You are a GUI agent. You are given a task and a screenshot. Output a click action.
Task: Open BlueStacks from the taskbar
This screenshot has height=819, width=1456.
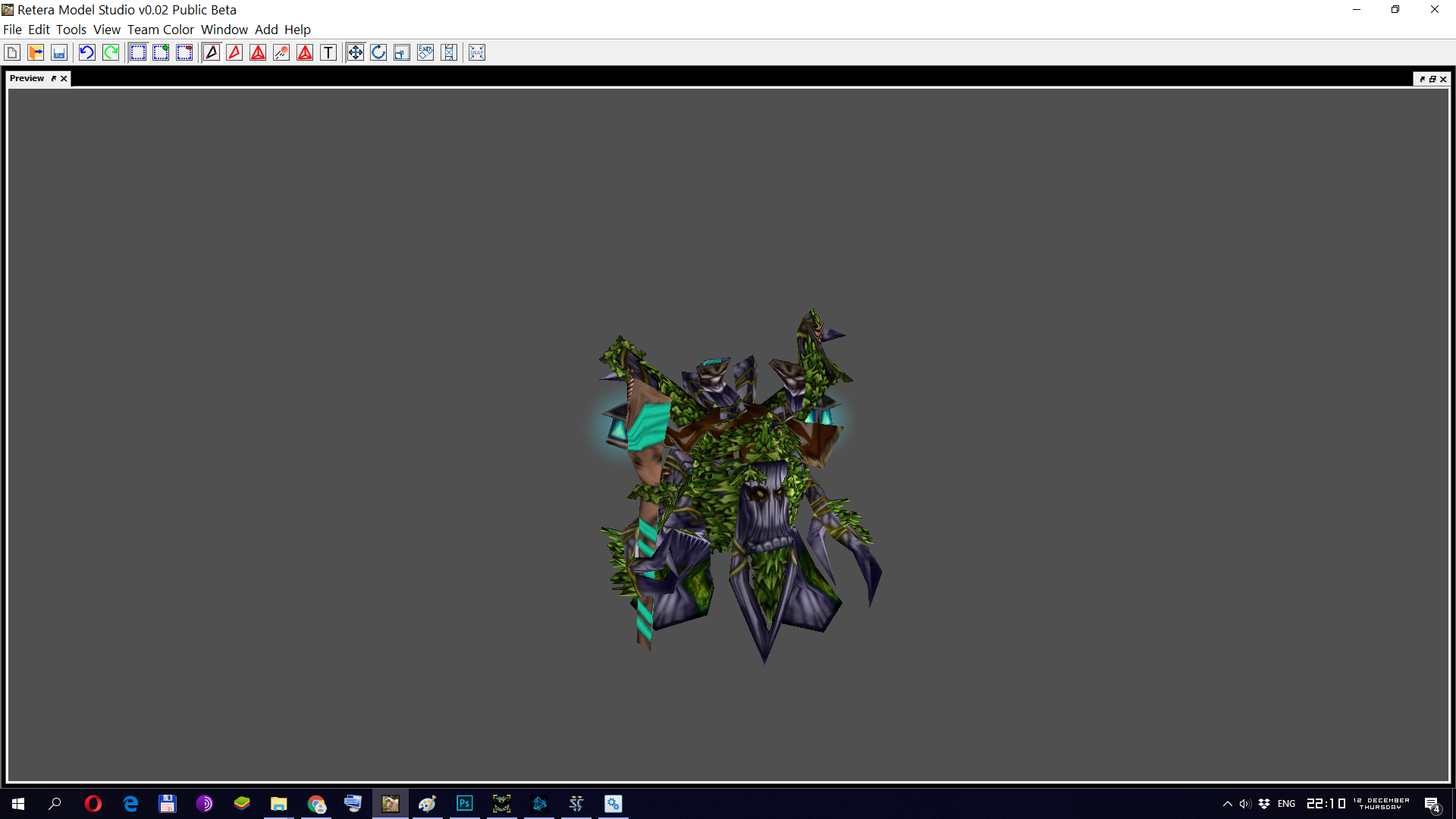pyautogui.click(x=242, y=804)
